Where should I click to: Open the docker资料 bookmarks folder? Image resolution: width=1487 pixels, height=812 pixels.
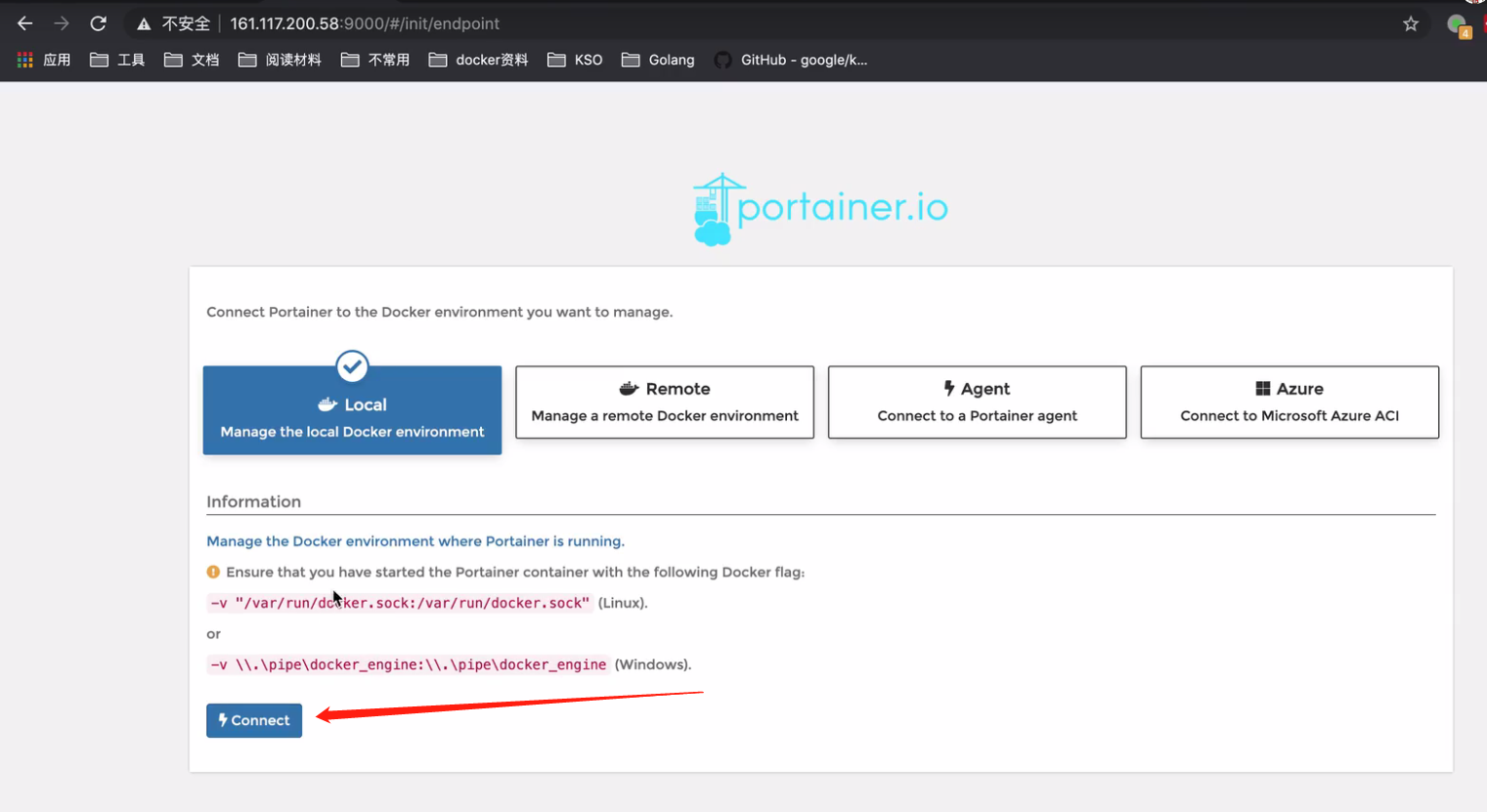[478, 60]
